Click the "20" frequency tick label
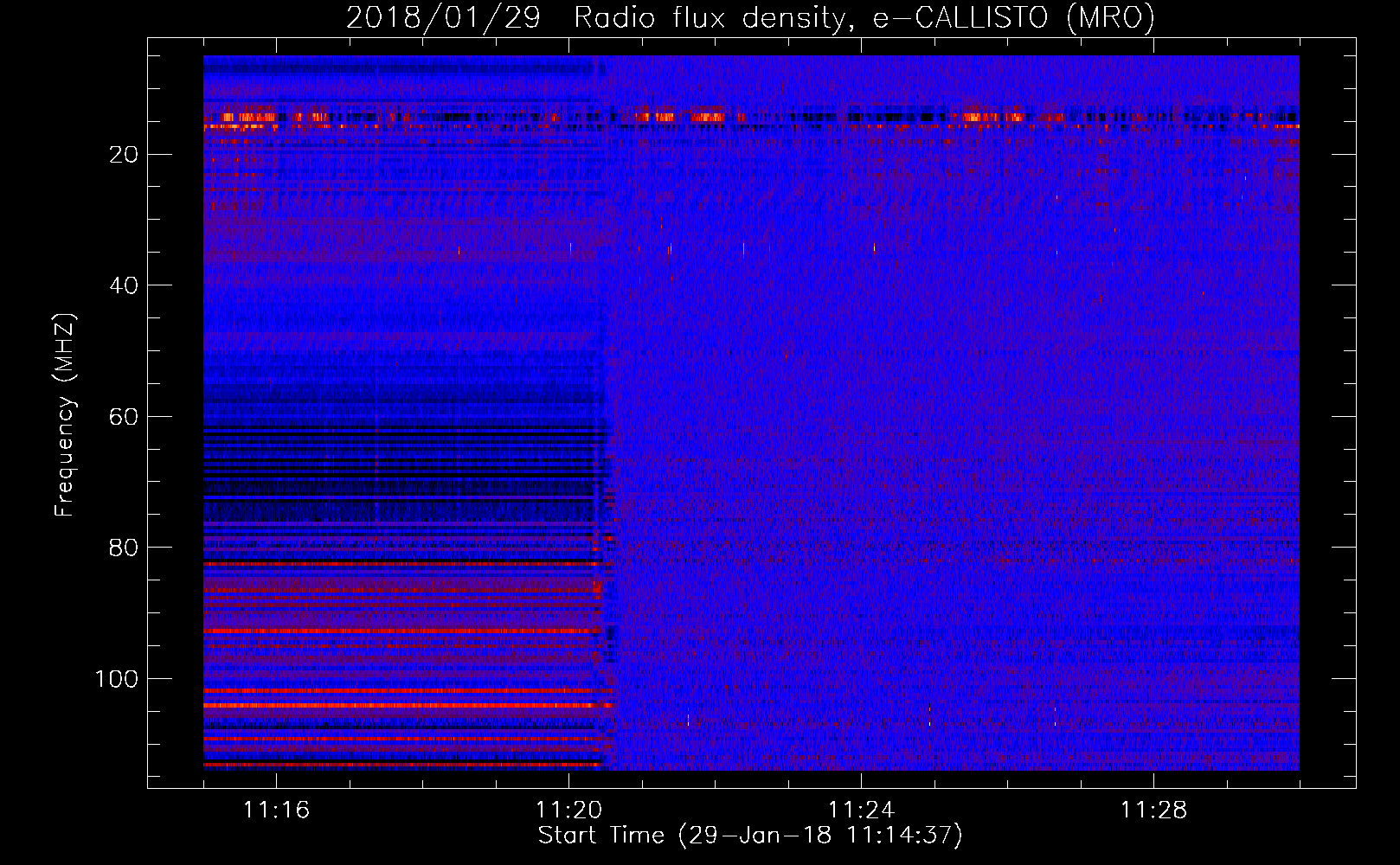Image resolution: width=1400 pixels, height=865 pixels. pyautogui.click(x=124, y=155)
